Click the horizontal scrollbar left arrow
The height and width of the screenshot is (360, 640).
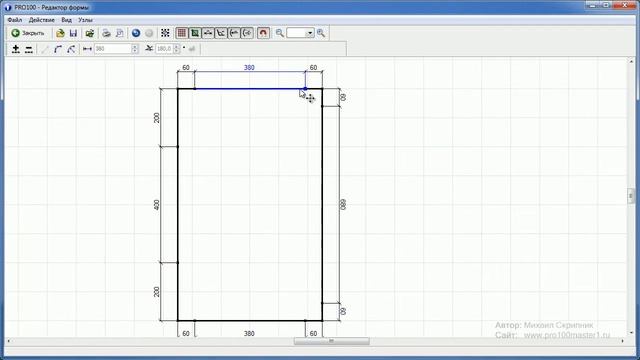(x=9, y=341)
